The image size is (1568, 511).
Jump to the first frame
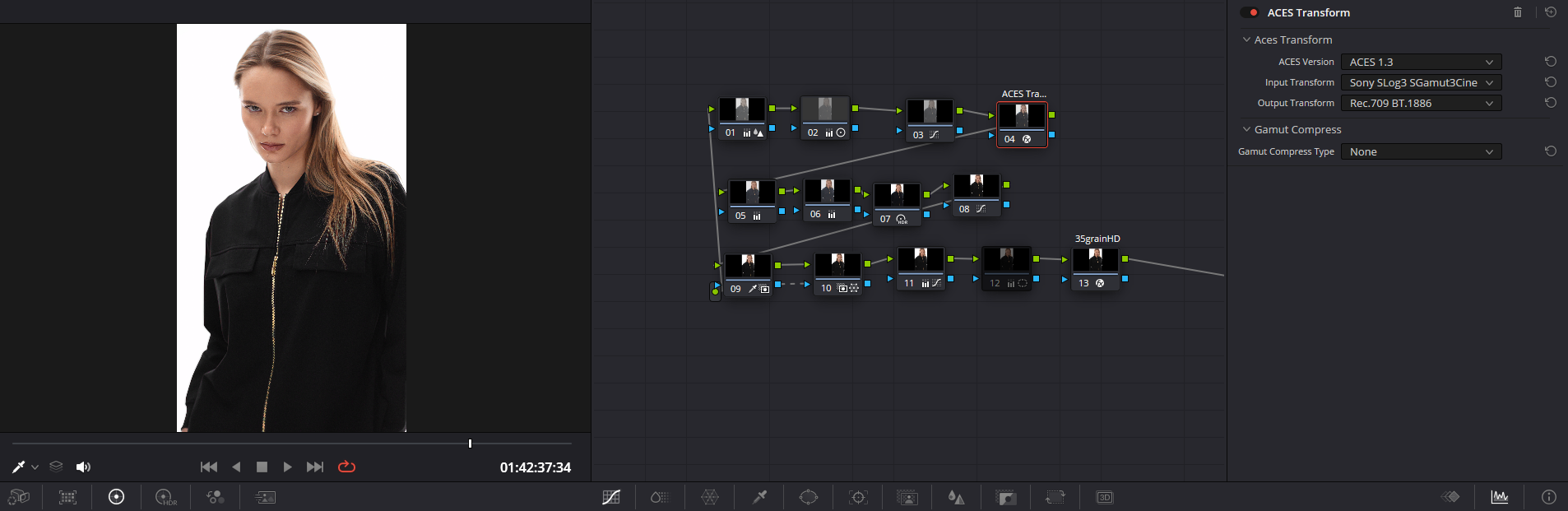(209, 467)
